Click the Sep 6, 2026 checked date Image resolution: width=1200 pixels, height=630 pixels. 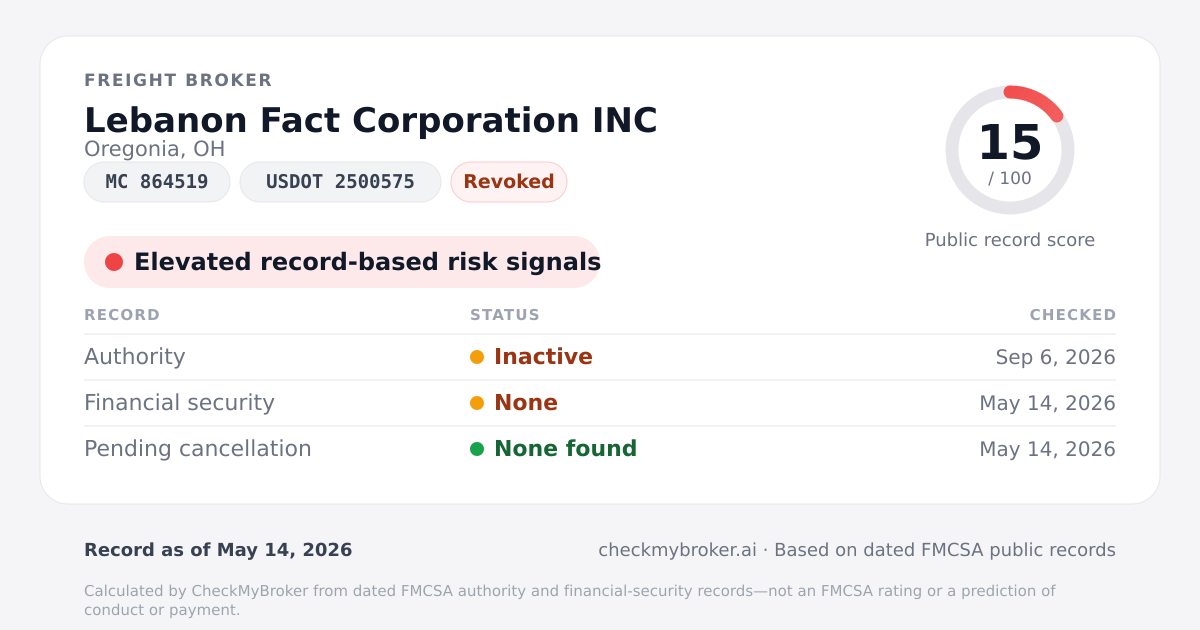click(x=1056, y=357)
